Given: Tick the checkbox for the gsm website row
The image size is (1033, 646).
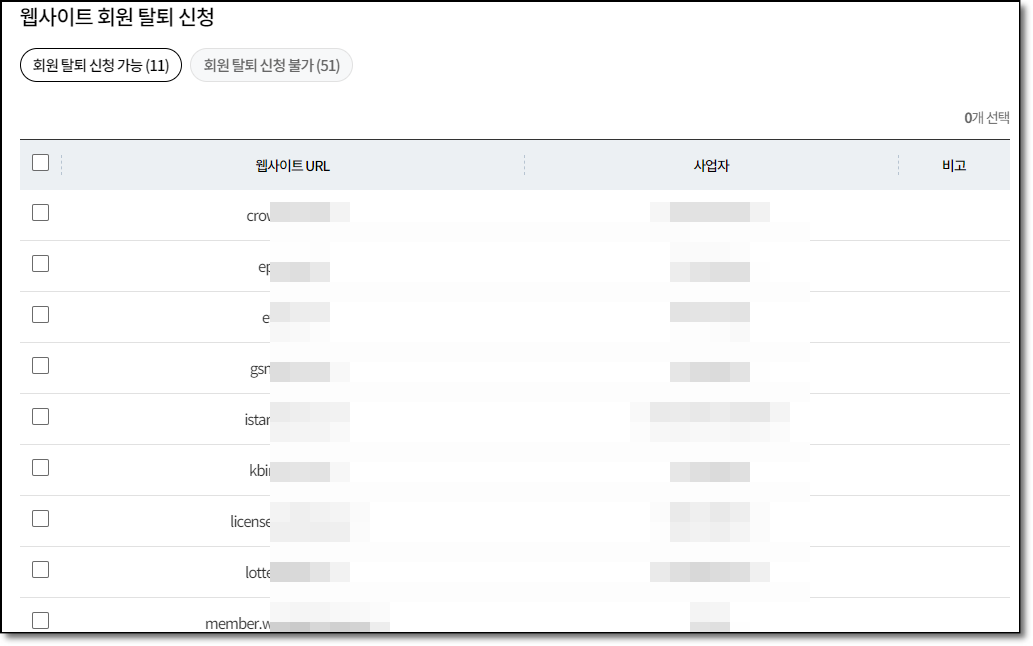Looking at the screenshot, I should click(40, 366).
